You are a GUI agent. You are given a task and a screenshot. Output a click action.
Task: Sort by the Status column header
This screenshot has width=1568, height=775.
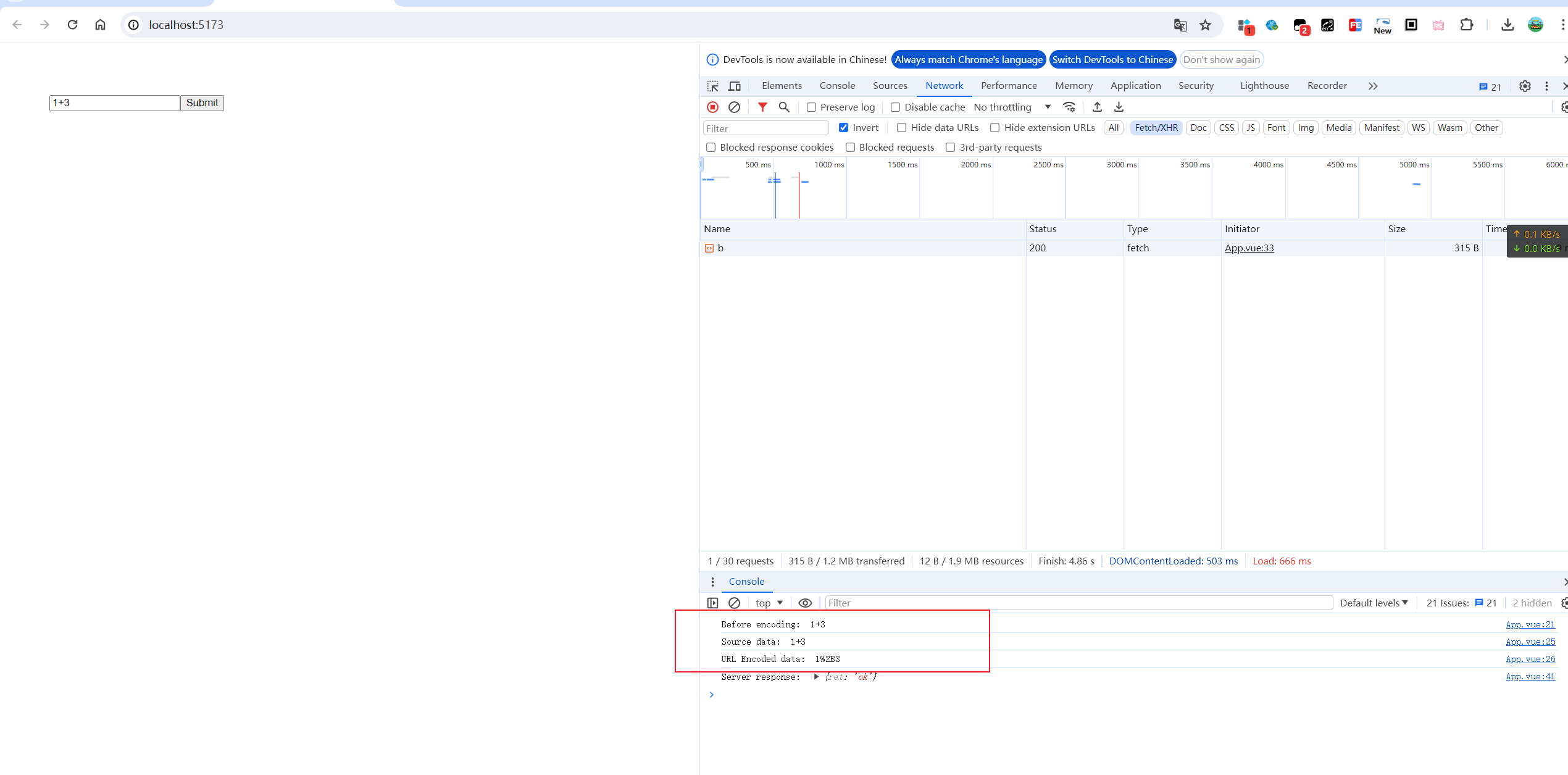1074,229
